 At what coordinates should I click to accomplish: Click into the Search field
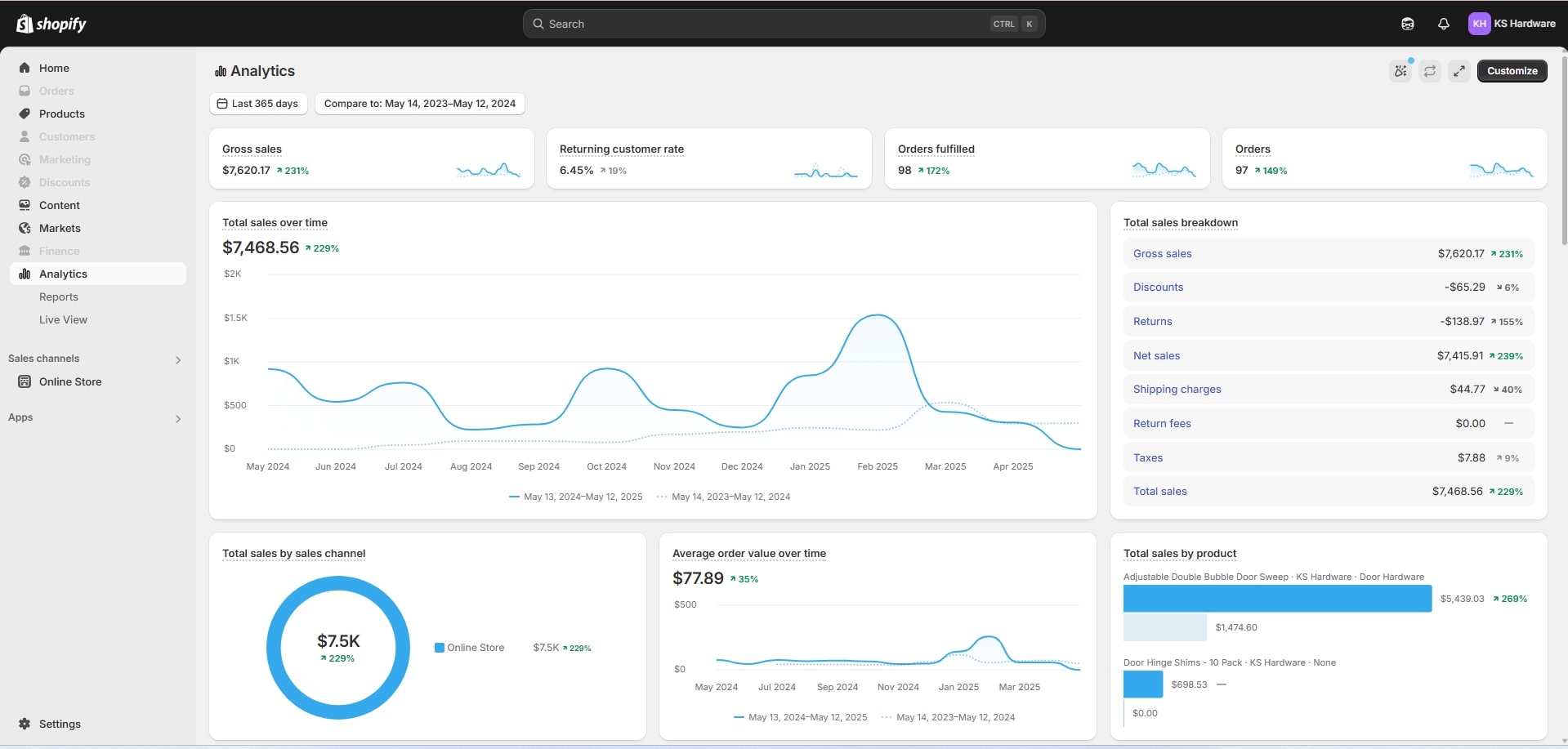pos(768,24)
